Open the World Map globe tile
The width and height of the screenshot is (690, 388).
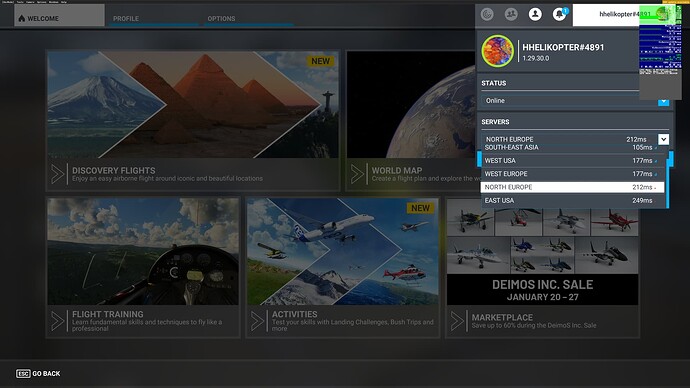411,104
